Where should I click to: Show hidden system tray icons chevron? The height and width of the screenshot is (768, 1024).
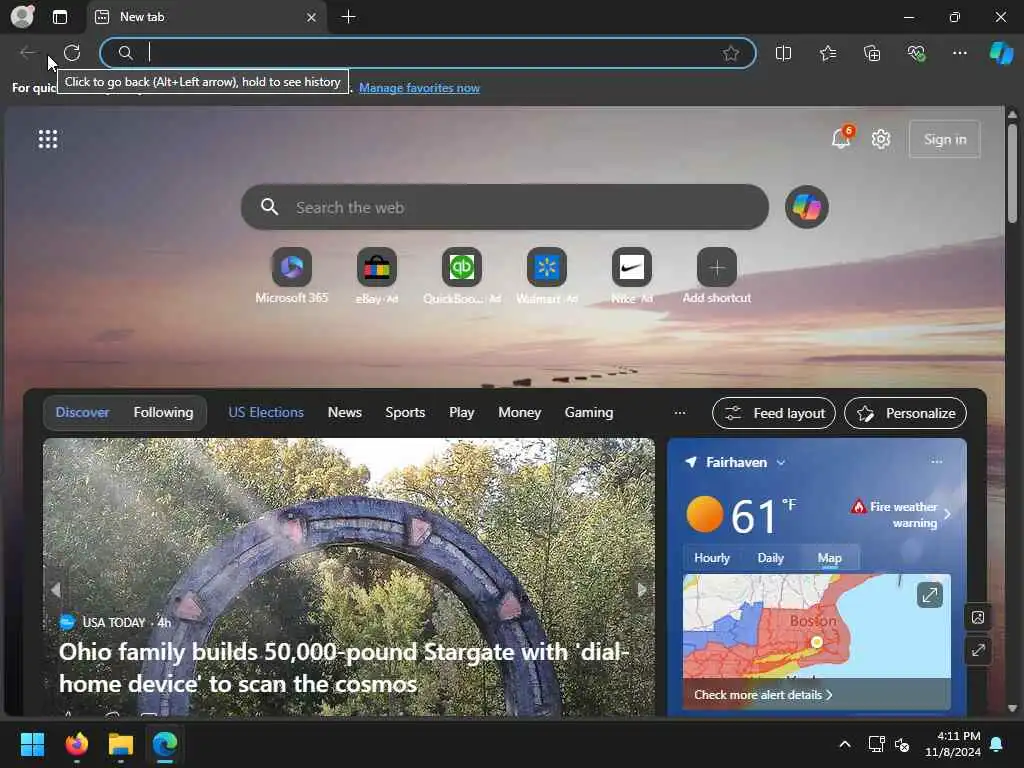pos(844,744)
